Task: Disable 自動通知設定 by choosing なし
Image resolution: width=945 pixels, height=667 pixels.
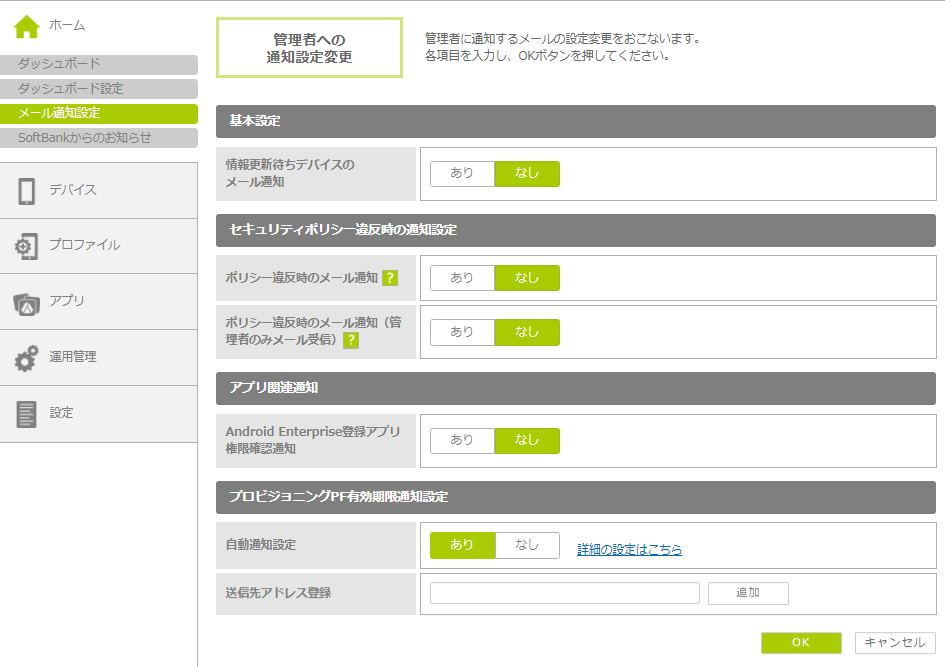Action: 527,545
